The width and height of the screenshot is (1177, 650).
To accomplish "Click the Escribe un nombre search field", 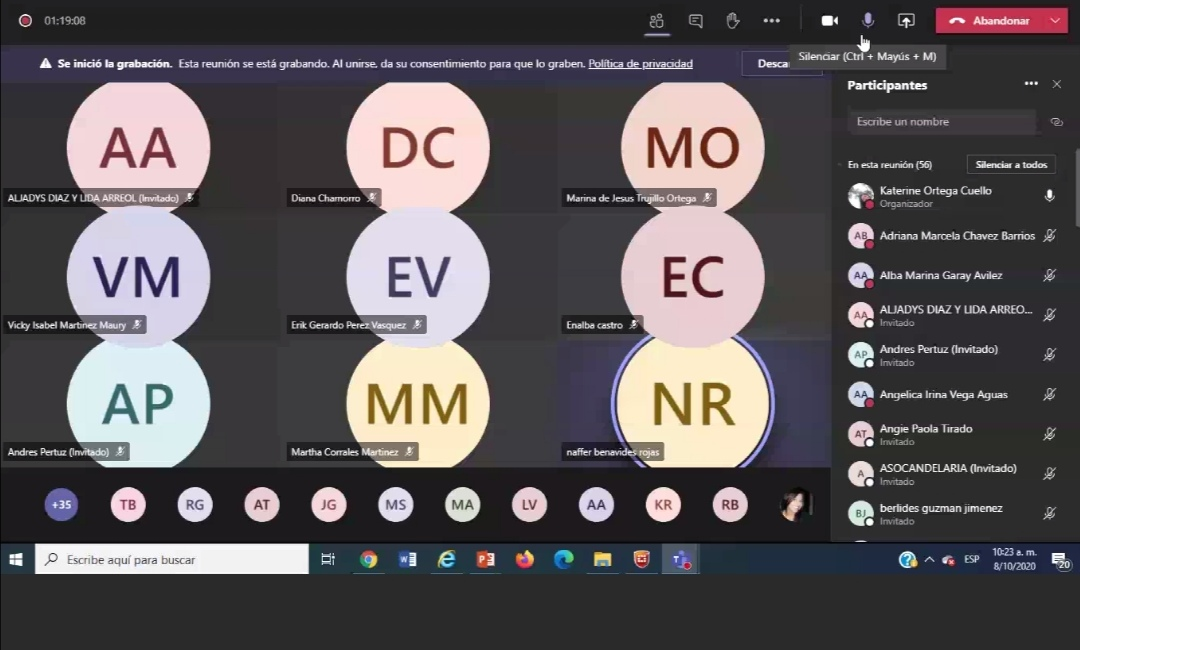I will (940, 122).
